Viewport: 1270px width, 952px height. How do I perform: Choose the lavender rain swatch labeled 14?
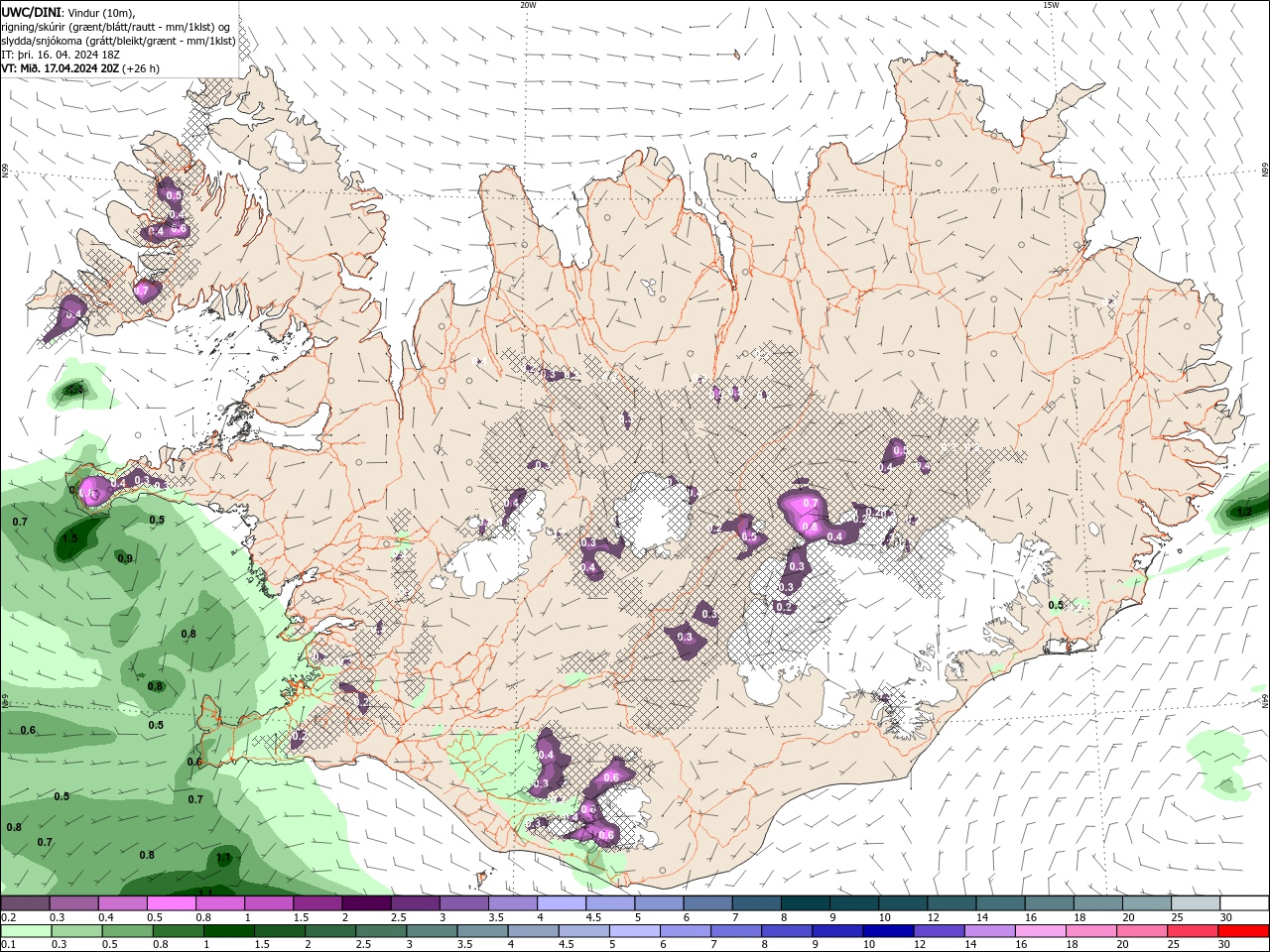pyautogui.click(x=988, y=931)
